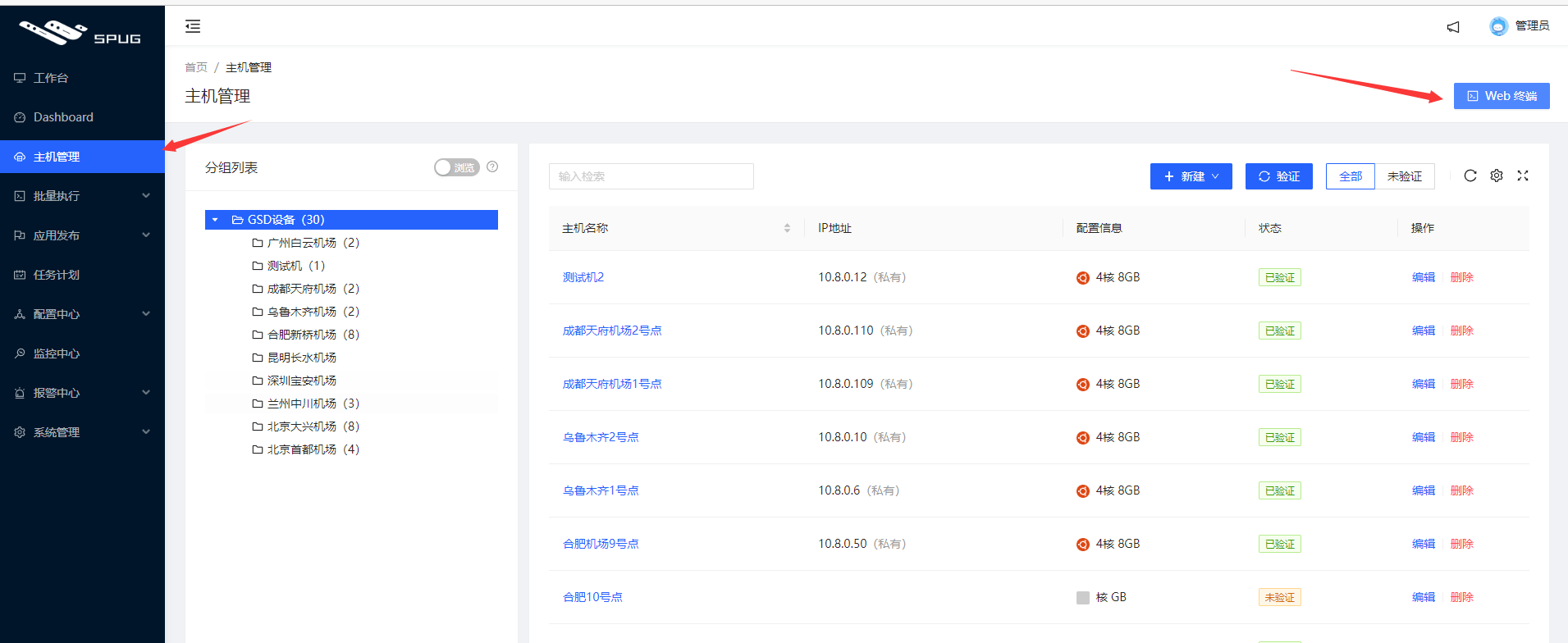Click the Dashboard gauge icon

(20, 117)
